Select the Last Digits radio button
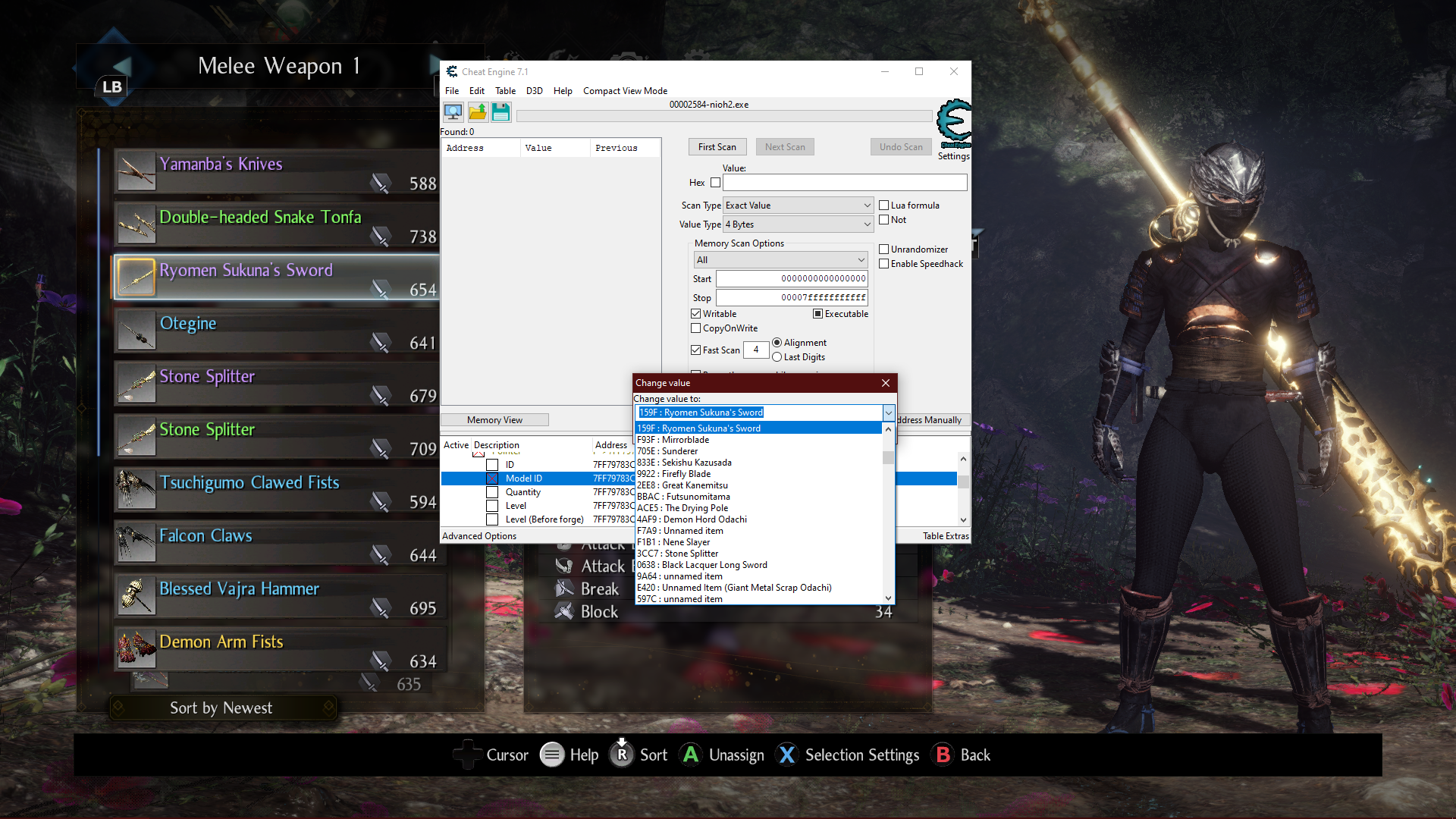The height and width of the screenshot is (819, 1456). pyautogui.click(x=777, y=357)
